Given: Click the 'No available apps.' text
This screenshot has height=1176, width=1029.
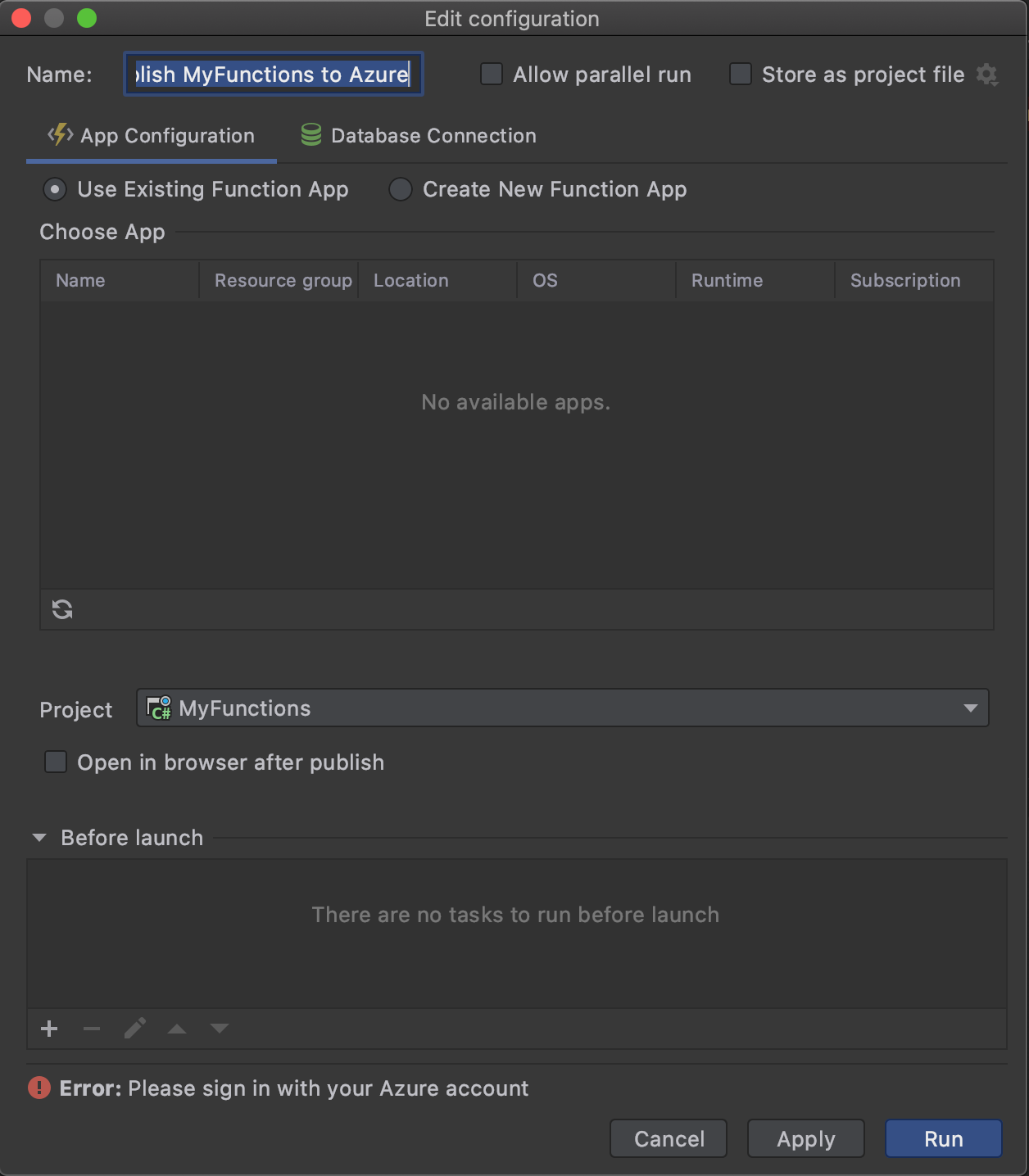Looking at the screenshot, I should click(516, 402).
